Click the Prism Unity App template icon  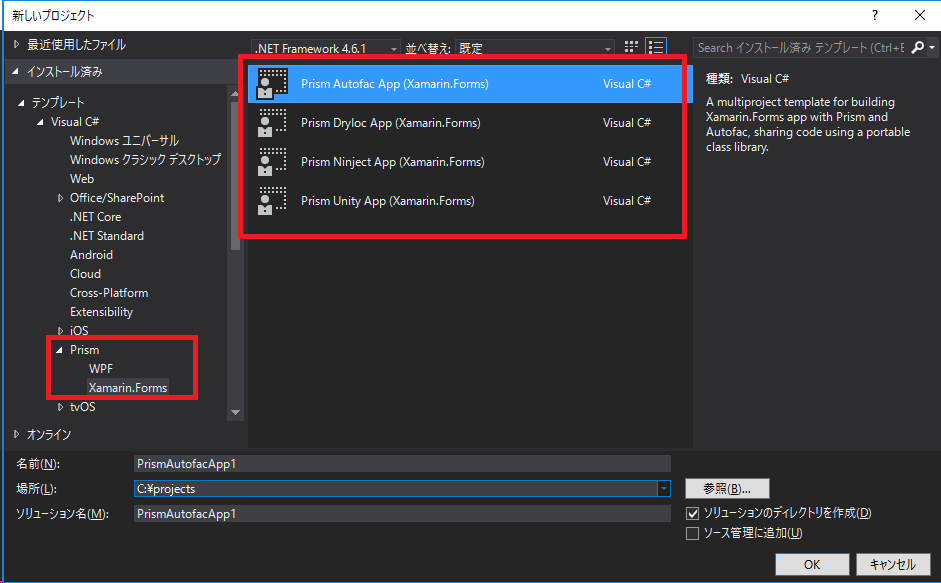click(x=272, y=201)
